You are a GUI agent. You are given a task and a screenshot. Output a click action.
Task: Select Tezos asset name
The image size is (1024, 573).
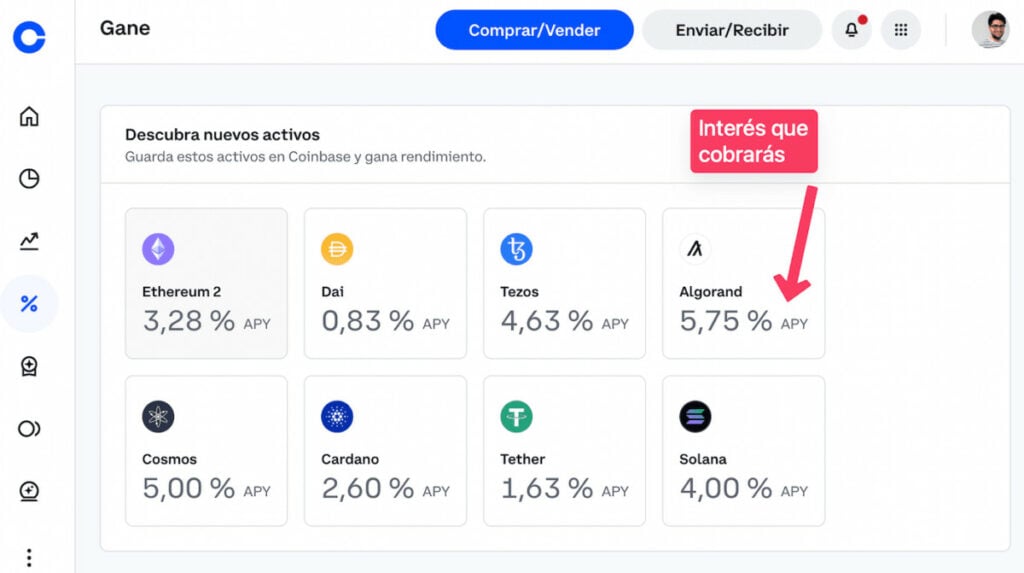point(519,291)
